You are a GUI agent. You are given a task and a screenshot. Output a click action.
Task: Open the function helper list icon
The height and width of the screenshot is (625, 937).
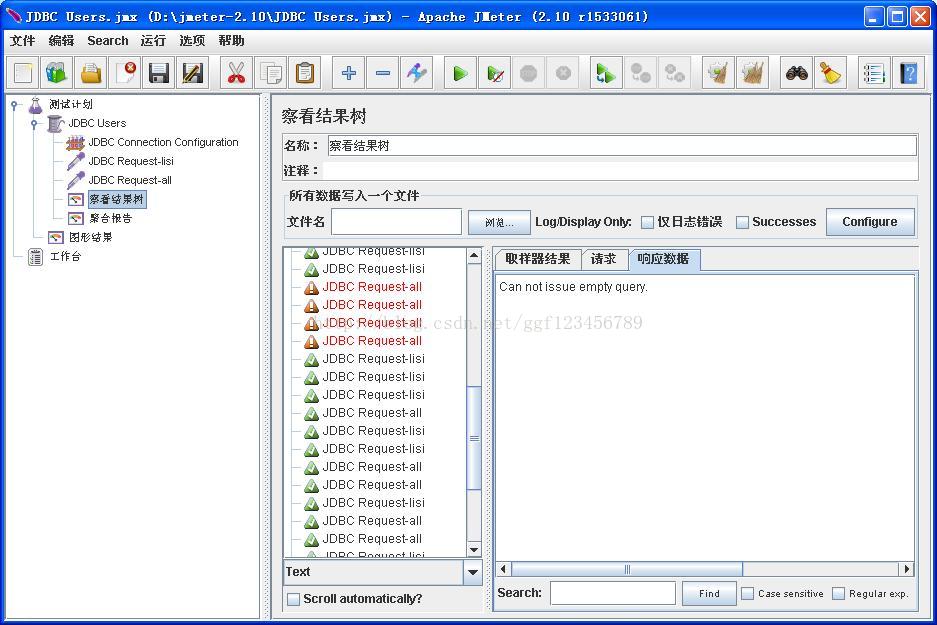874,73
